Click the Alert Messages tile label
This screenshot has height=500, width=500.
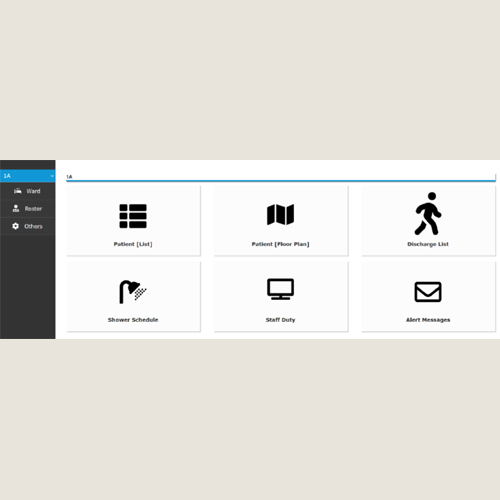pos(428,320)
